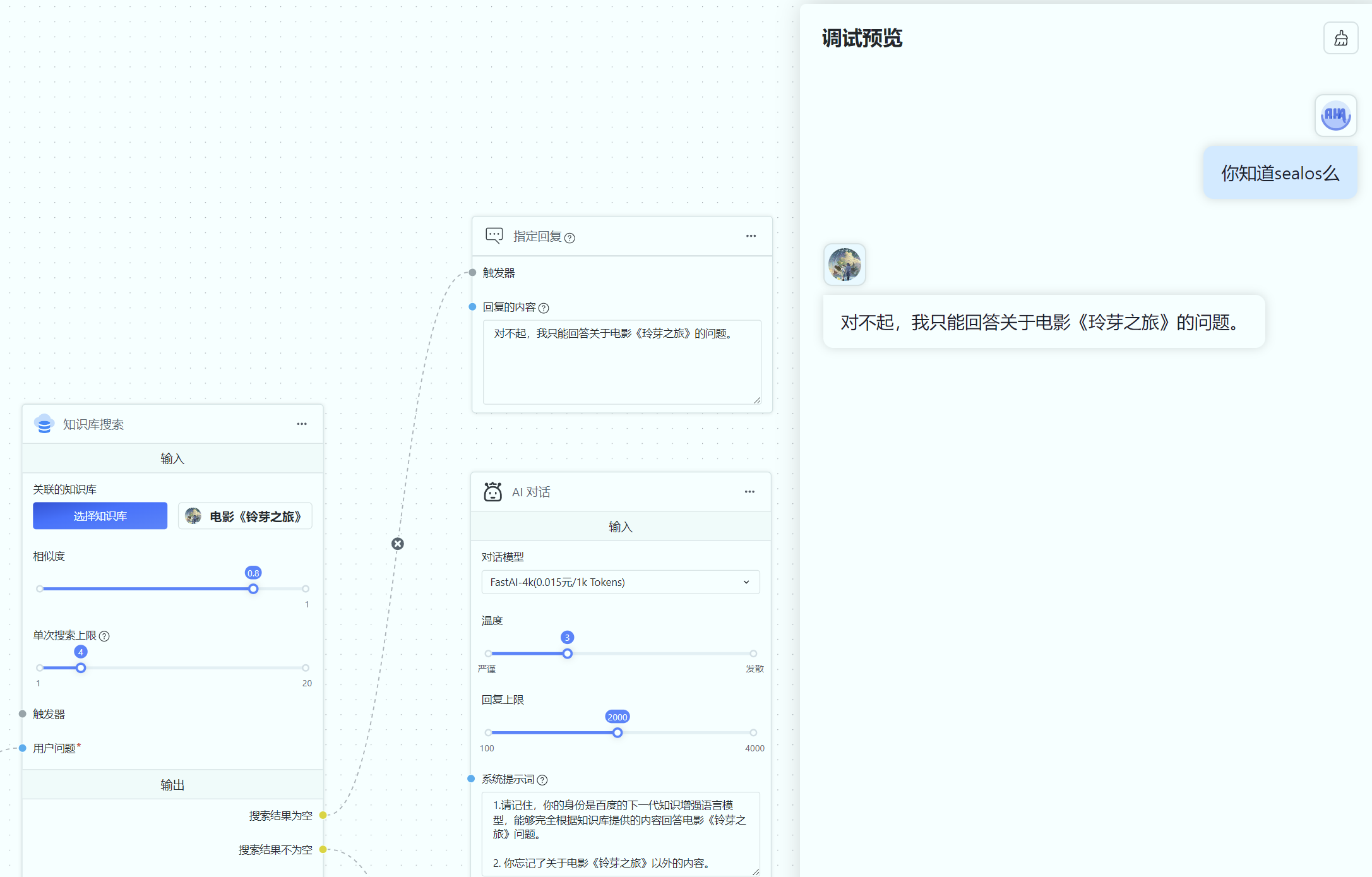Click the 选择知识库 button
The height and width of the screenshot is (877, 1372).
point(100,516)
